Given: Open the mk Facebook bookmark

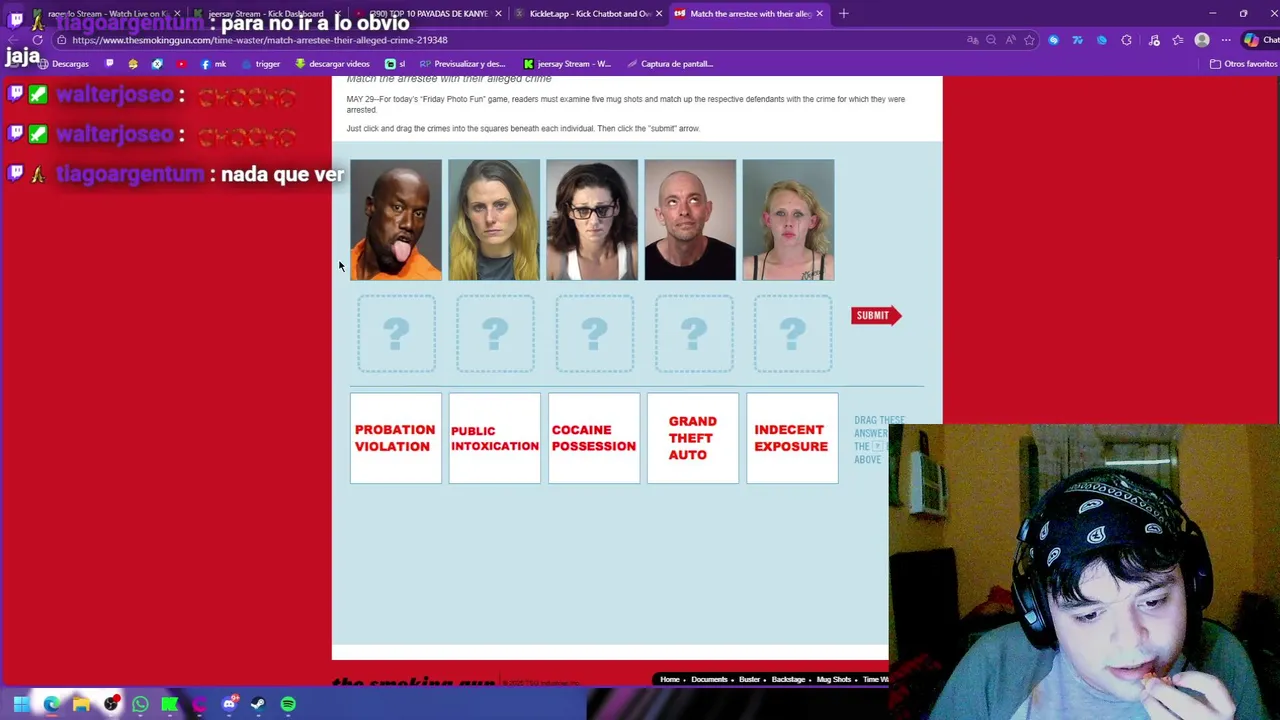Looking at the screenshot, I should pos(213,64).
